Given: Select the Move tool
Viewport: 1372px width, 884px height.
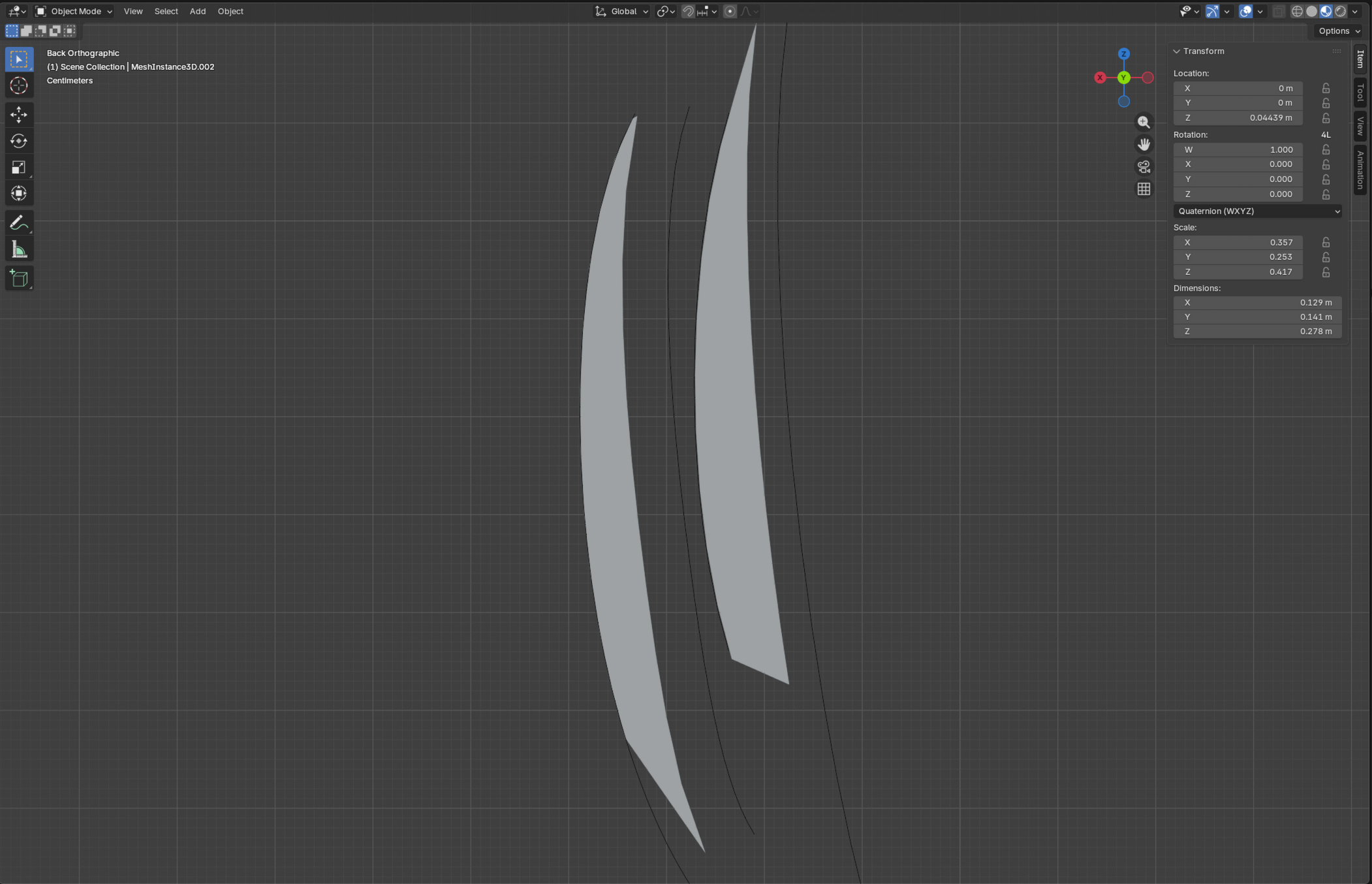Looking at the screenshot, I should click(18, 114).
